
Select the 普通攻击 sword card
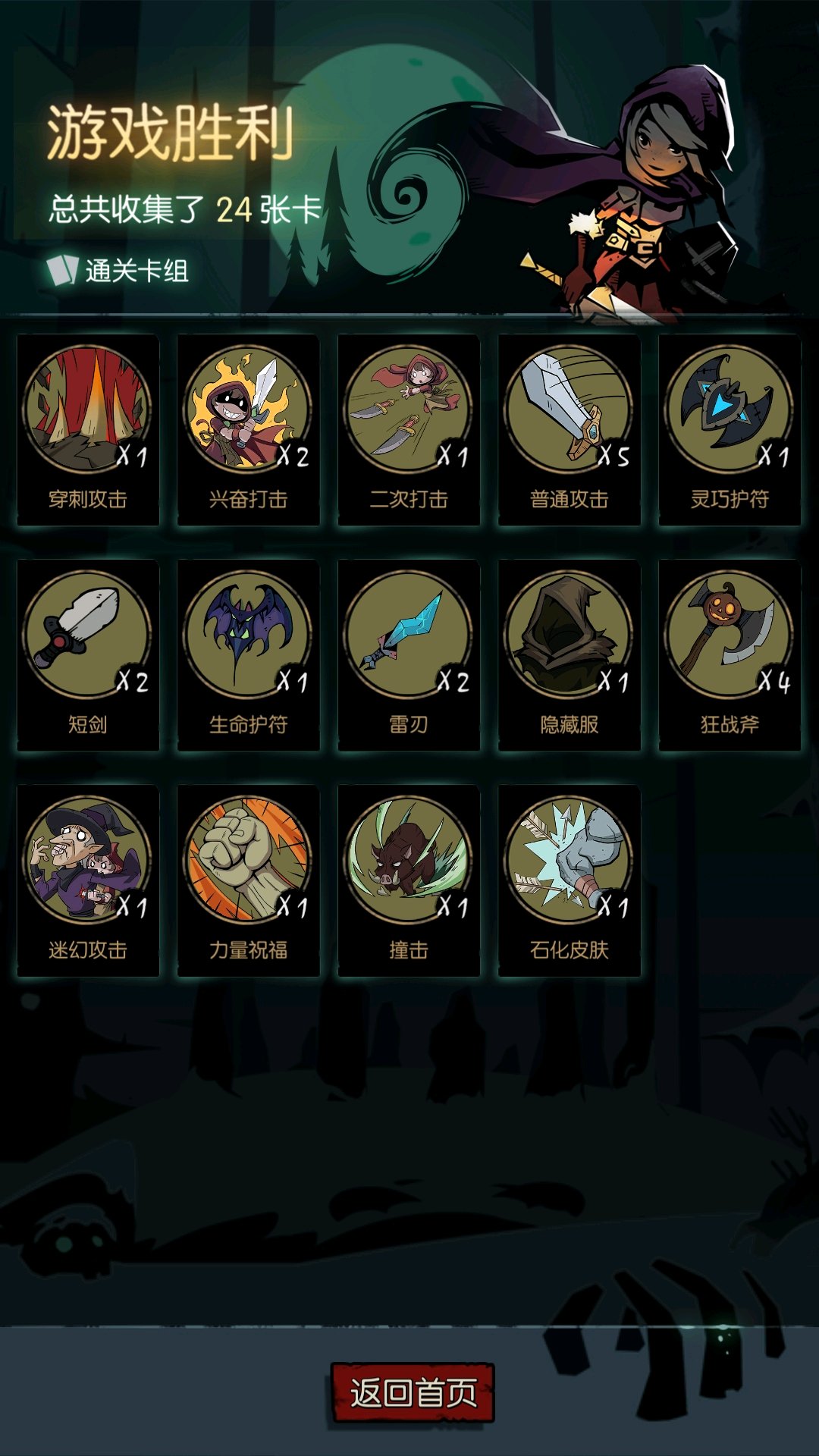click(570, 430)
